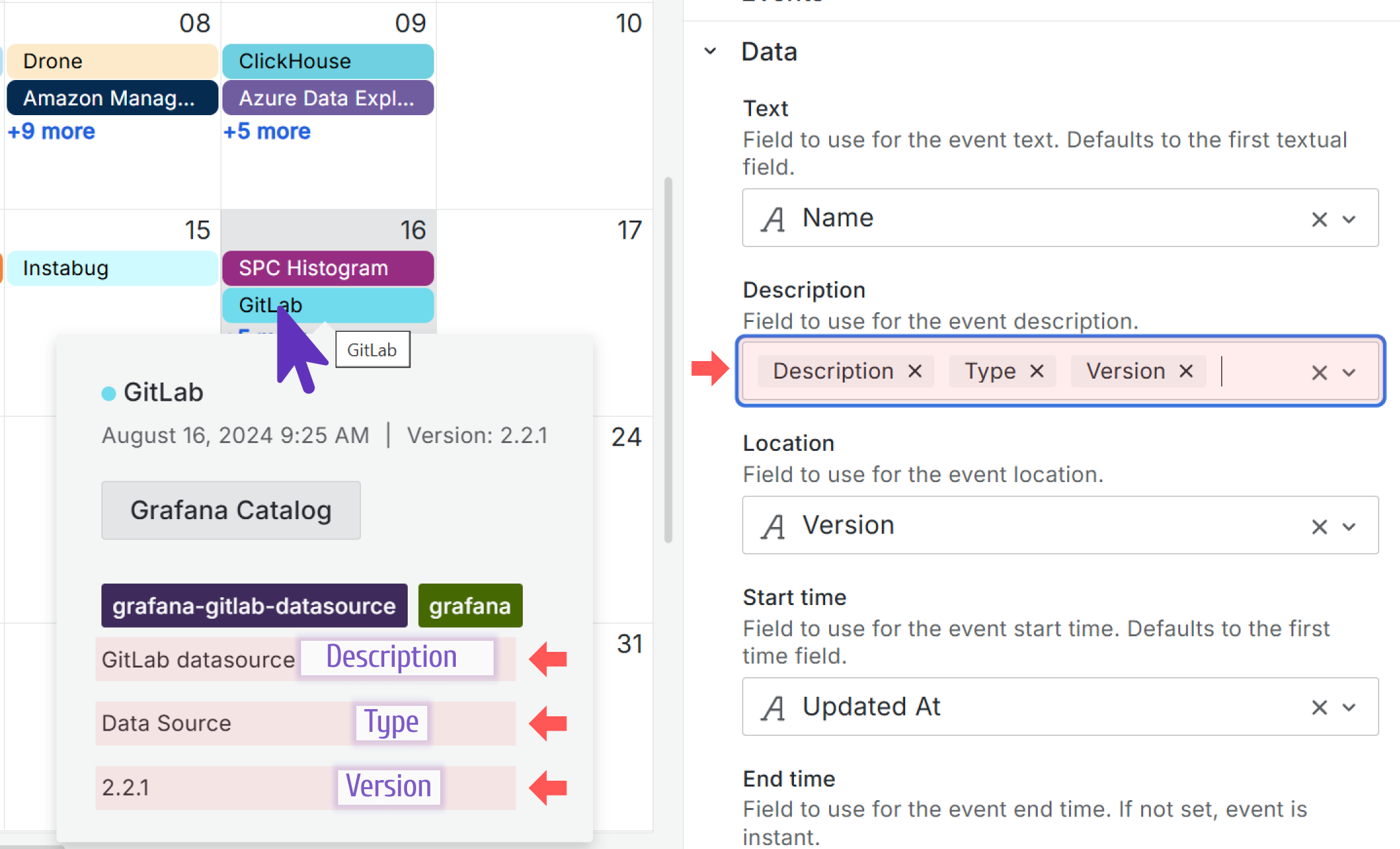Viewport: 1400px width, 849px height.
Task: Open the Name field dropdown
Action: (1350, 219)
